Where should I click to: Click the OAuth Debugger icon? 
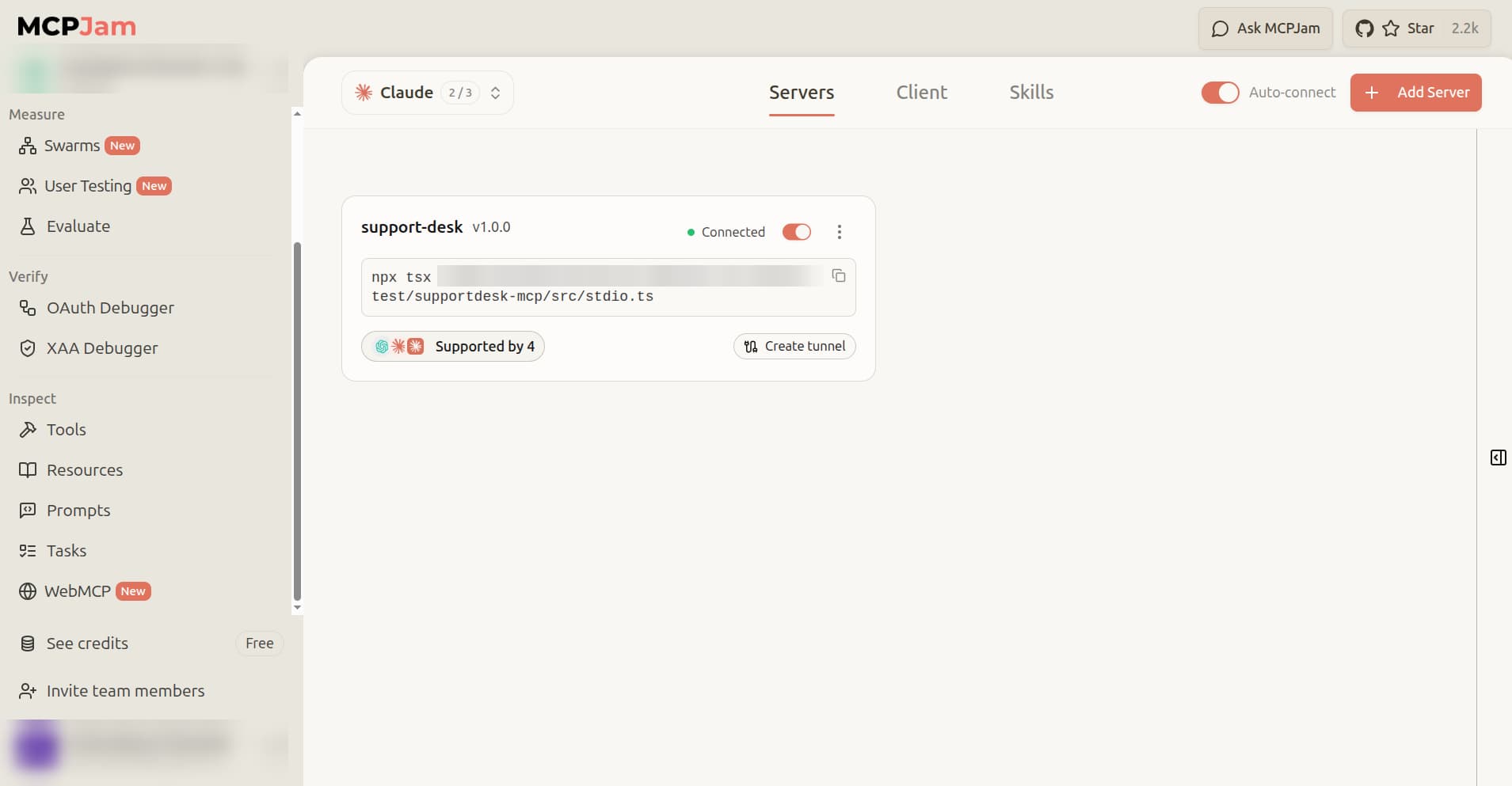coord(28,308)
